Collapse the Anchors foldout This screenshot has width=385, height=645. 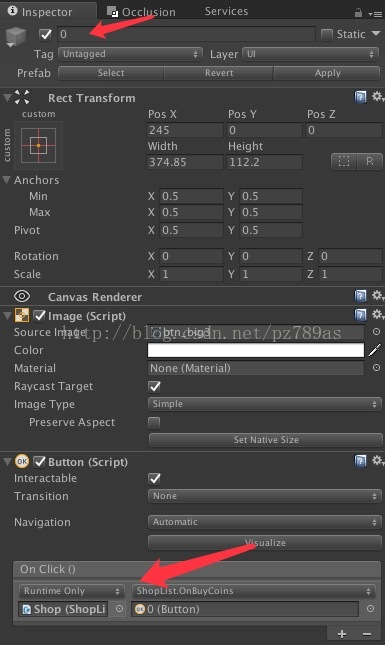(7, 180)
